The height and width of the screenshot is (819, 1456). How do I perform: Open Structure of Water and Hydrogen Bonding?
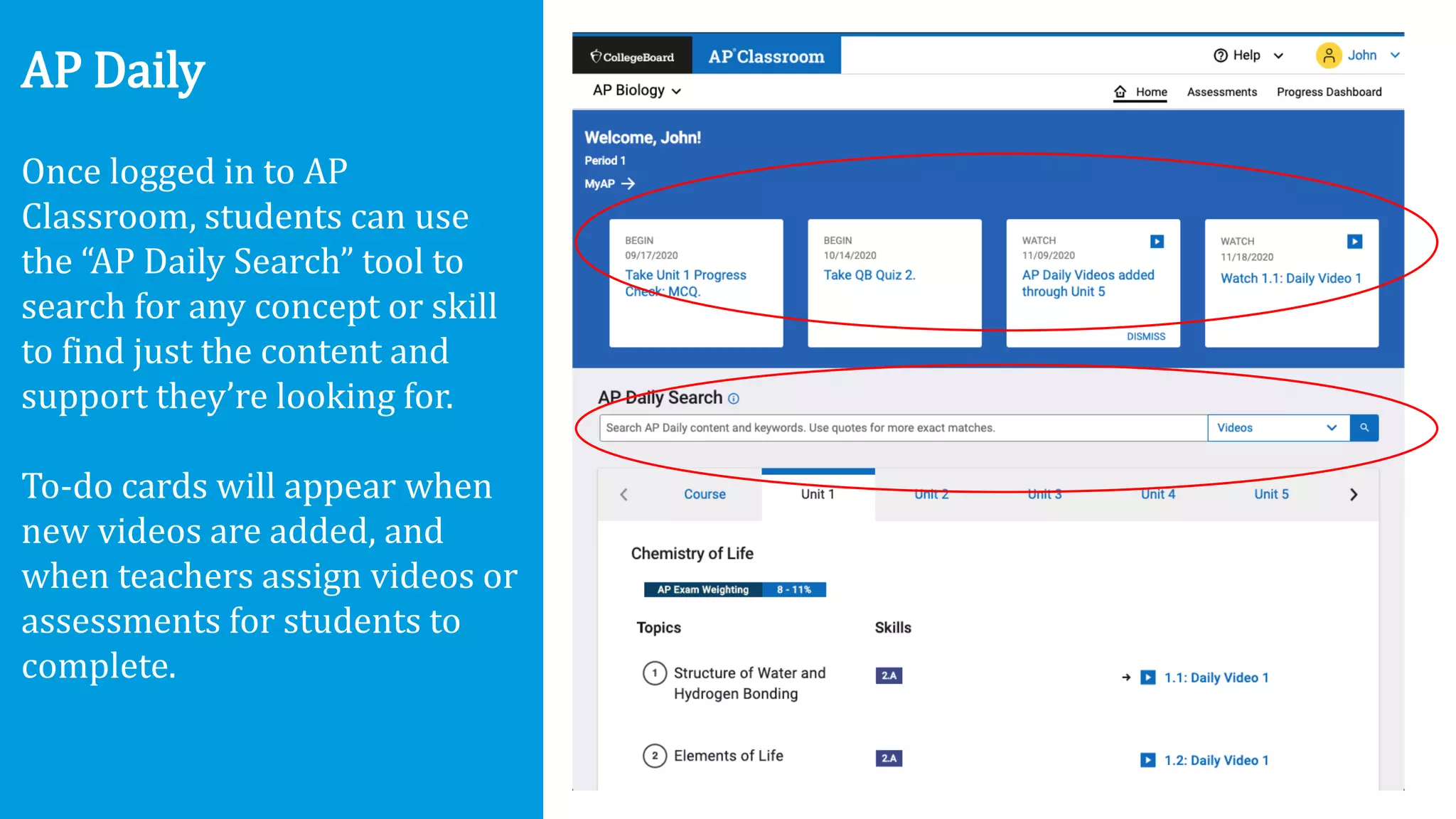[x=749, y=683]
